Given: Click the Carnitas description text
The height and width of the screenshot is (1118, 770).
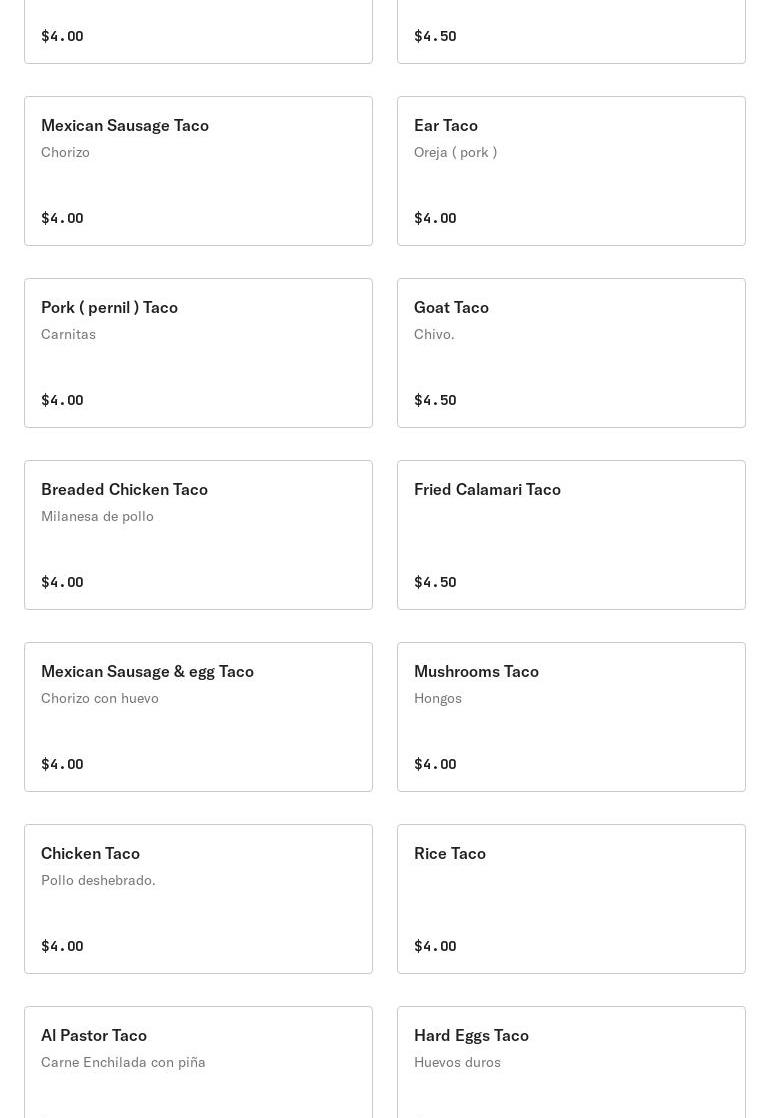Looking at the screenshot, I should tap(68, 334).
